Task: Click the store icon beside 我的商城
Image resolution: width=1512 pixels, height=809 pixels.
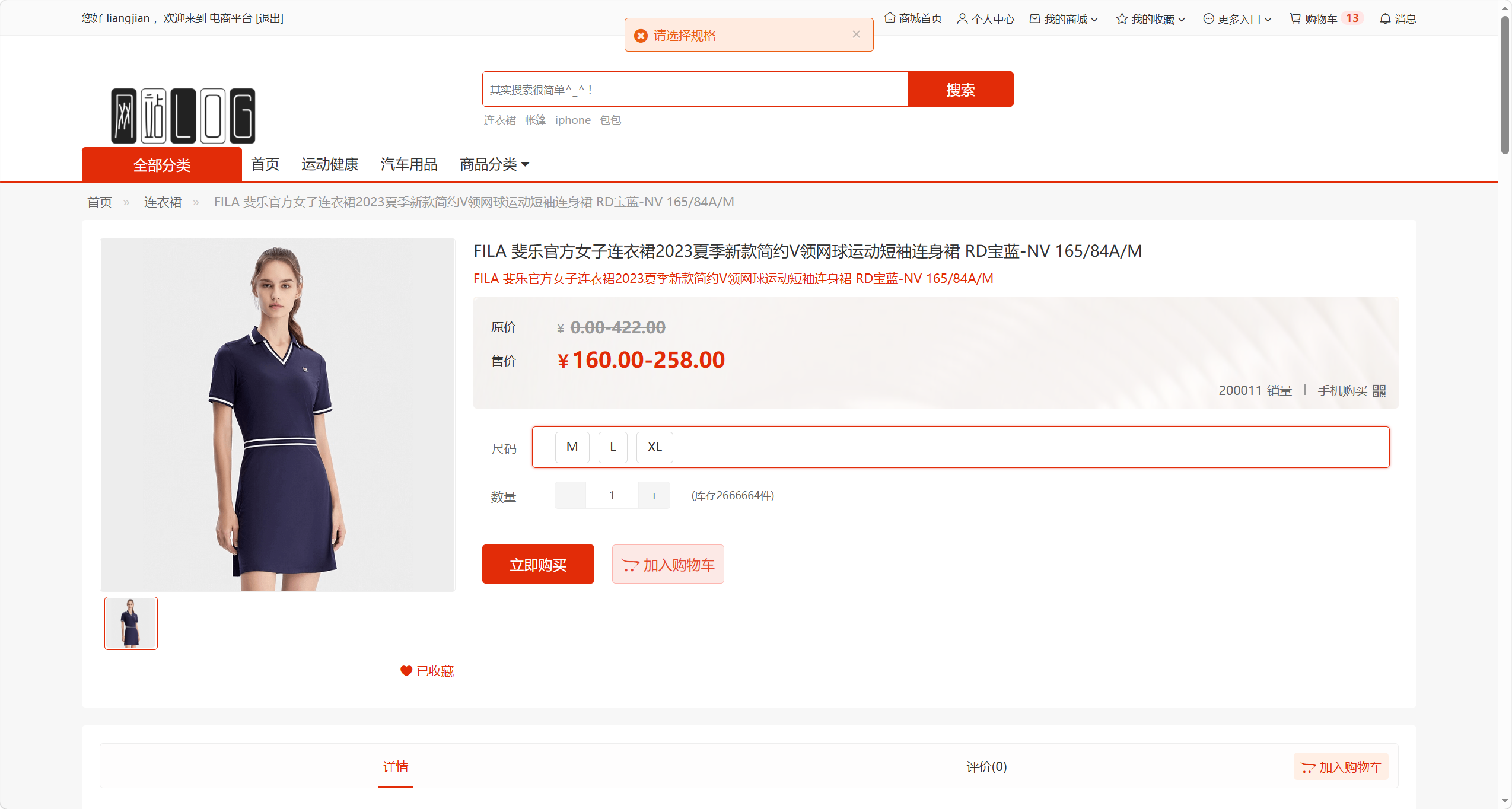Action: pos(1034,19)
